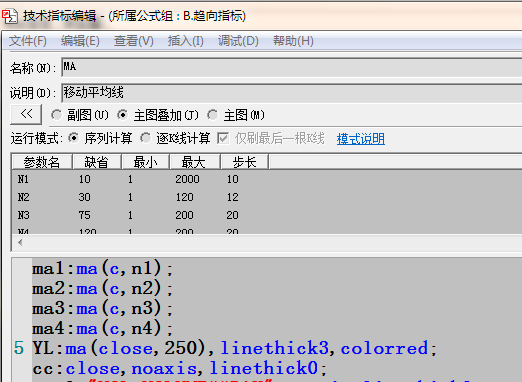Image resolution: width=522 pixels, height=382 pixels.
Task: Click line number 5 in gutter
Action: (x=19, y=348)
